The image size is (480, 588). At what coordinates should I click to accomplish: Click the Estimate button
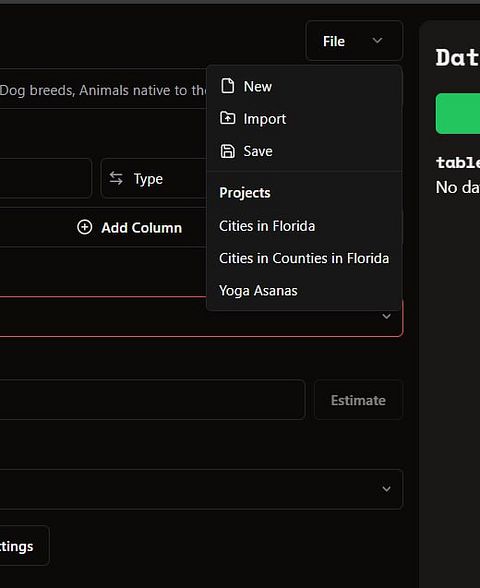[x=358, y=400]
